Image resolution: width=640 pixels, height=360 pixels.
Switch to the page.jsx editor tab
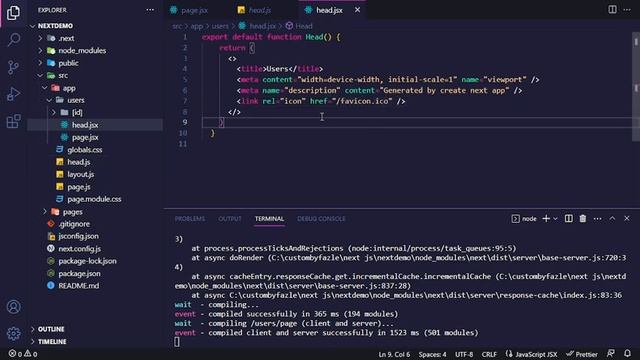(x=190, y=10)
